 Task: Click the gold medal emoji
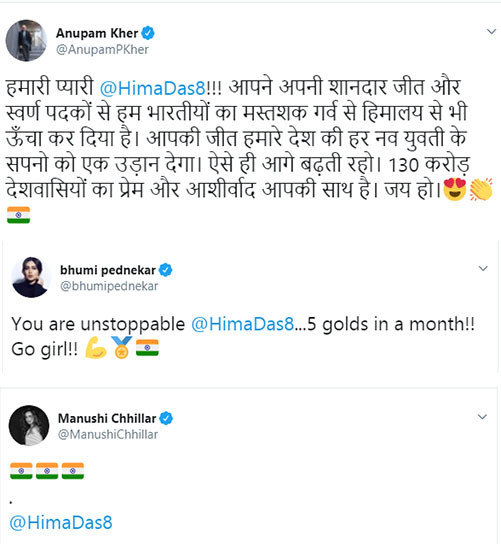click(122, 347)
